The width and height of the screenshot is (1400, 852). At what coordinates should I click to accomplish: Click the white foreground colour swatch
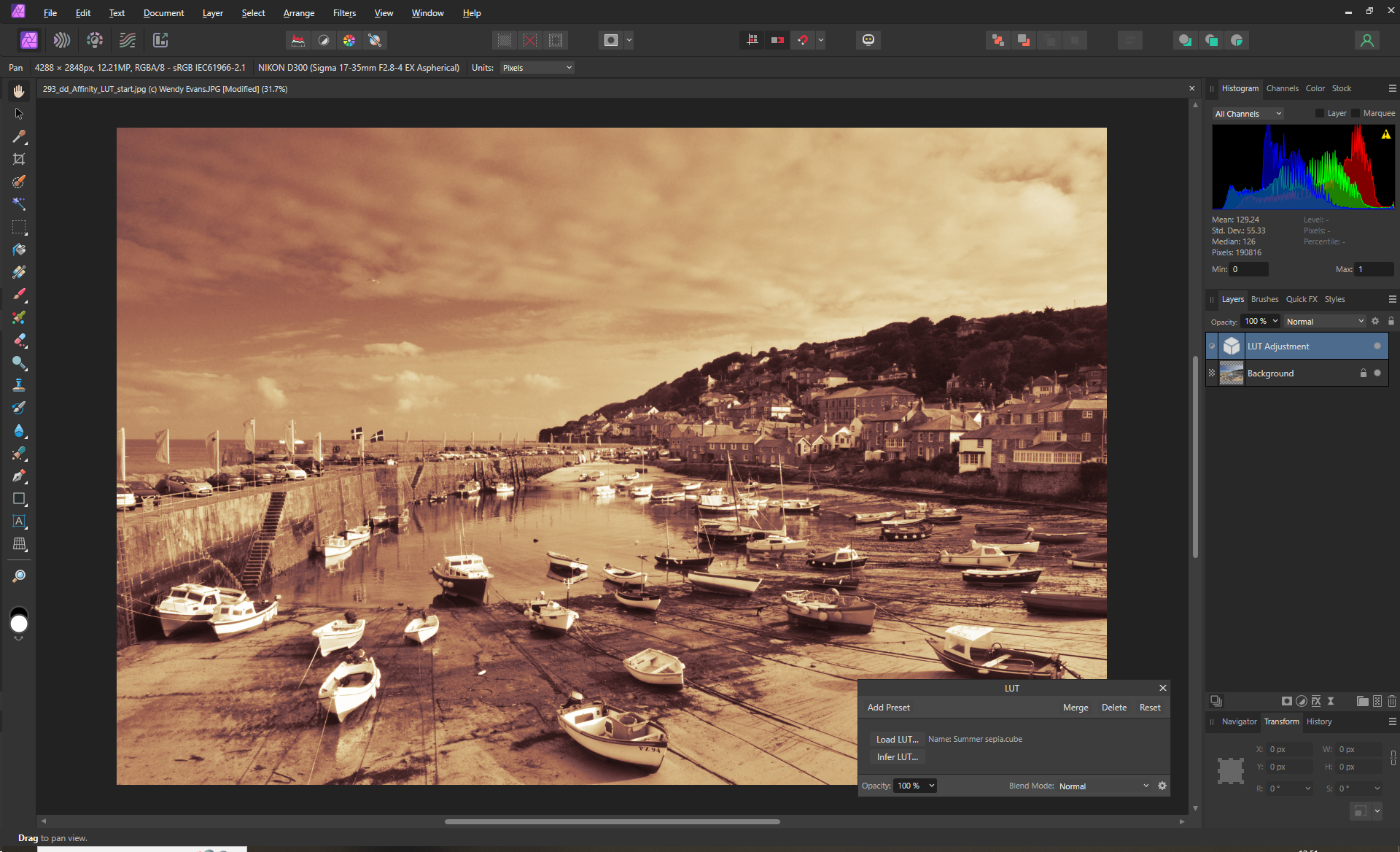19,624
